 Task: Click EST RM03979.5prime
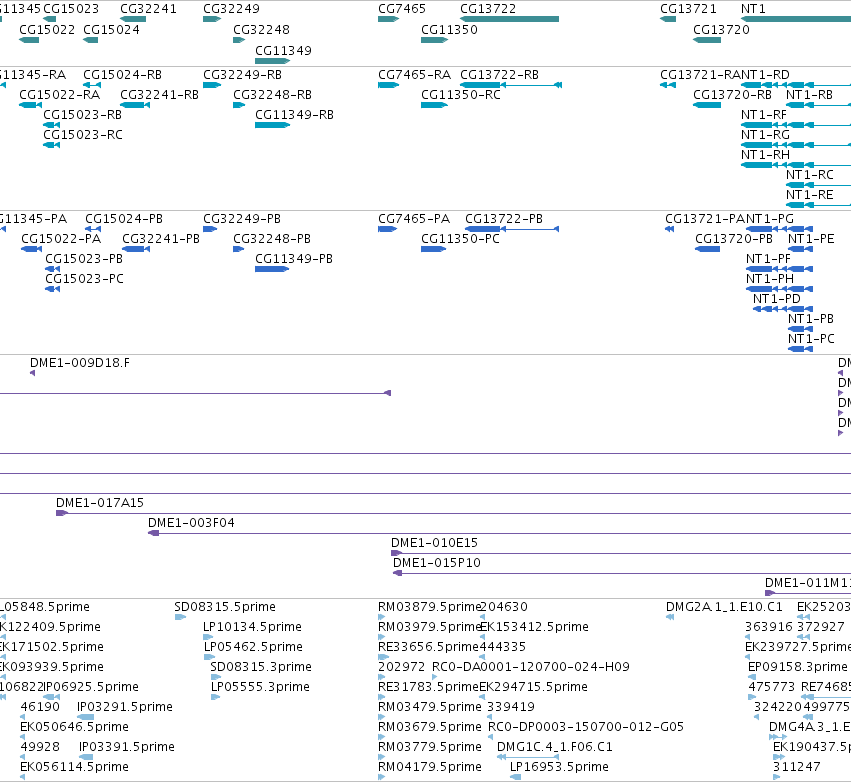click(429, 627)
